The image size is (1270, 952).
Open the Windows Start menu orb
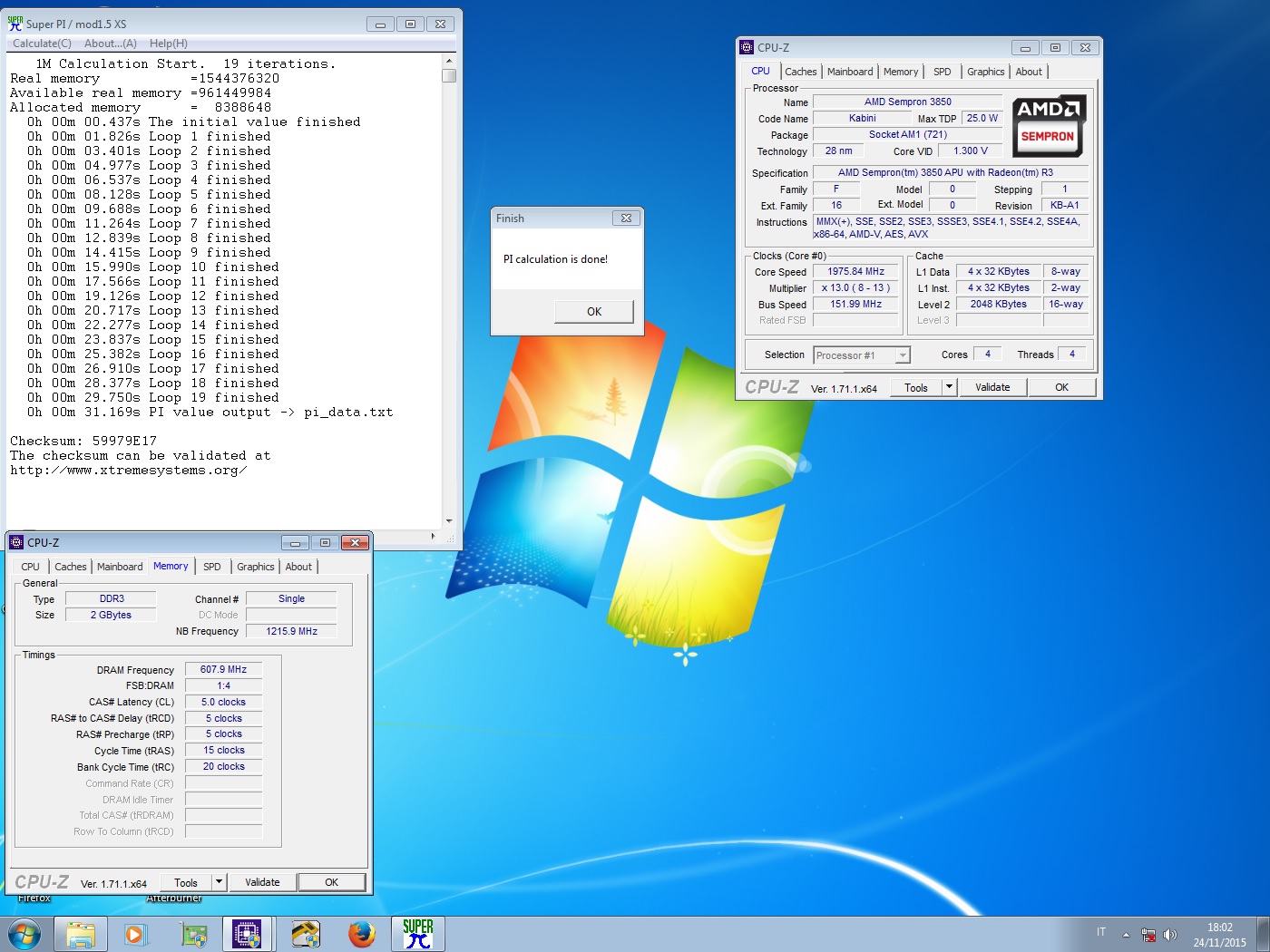click(24, 934)
